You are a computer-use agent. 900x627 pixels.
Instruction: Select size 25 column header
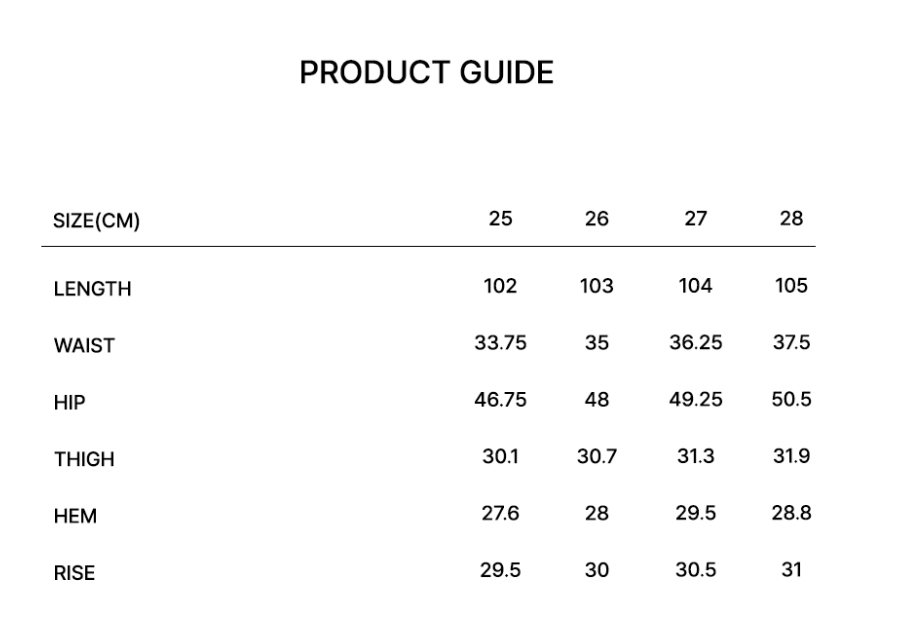(500, 218)
